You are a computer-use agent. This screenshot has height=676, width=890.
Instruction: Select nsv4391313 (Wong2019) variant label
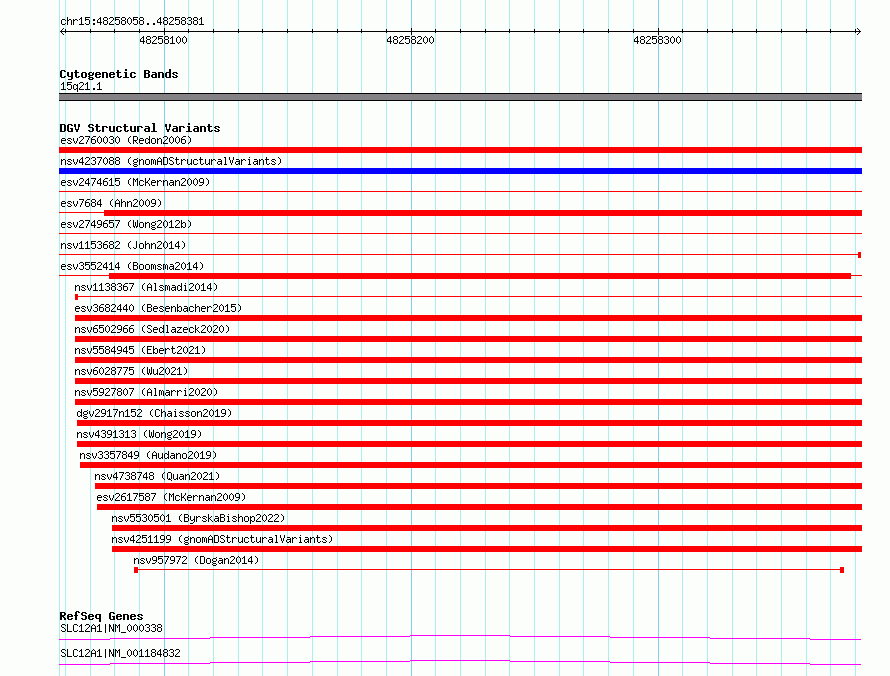coord(139,434)
